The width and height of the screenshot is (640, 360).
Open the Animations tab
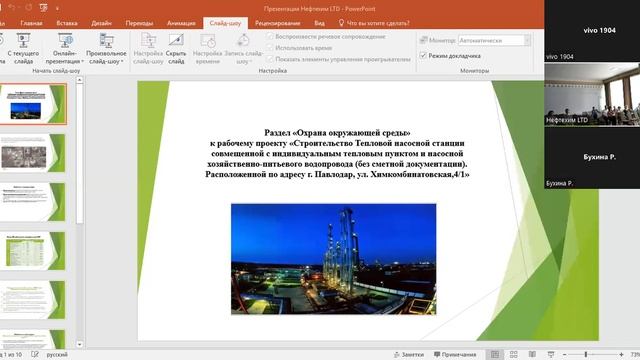pyautogui.click(x=181, y=23)
